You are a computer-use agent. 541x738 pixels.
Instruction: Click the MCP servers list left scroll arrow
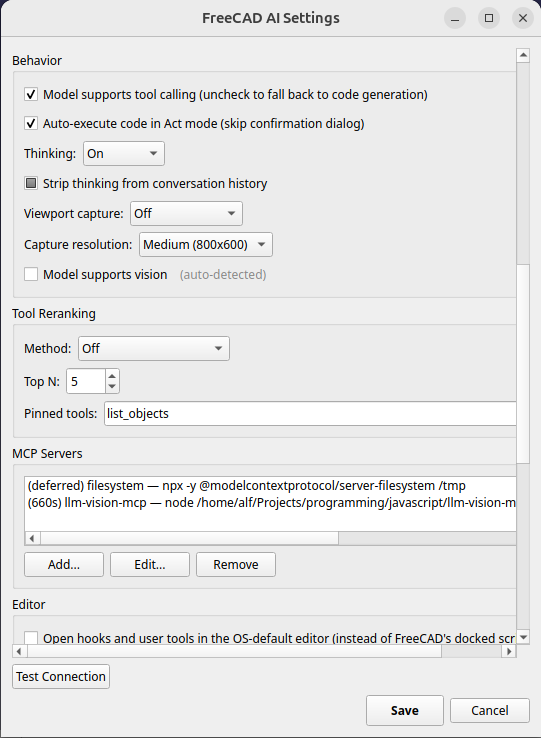point(32,538)
